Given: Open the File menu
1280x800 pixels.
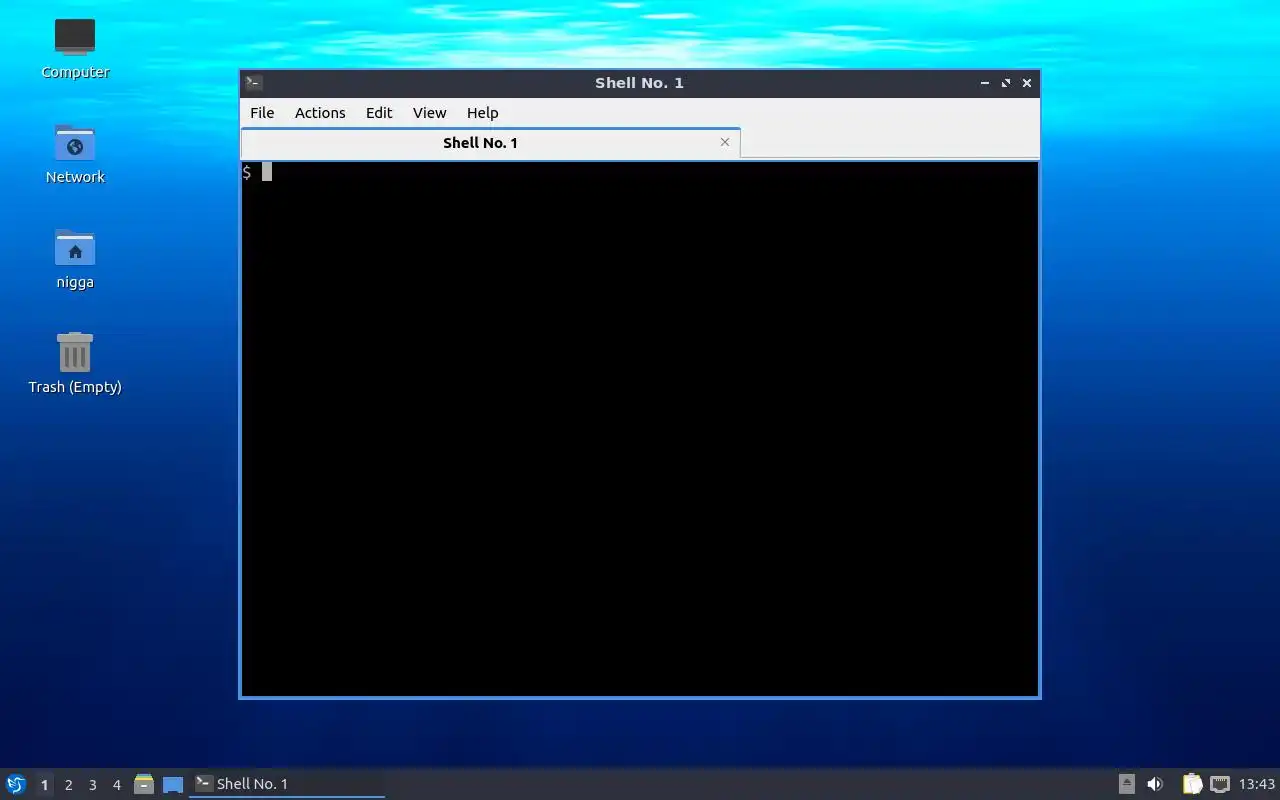Looking at the screenshot, I should [262, 113].
